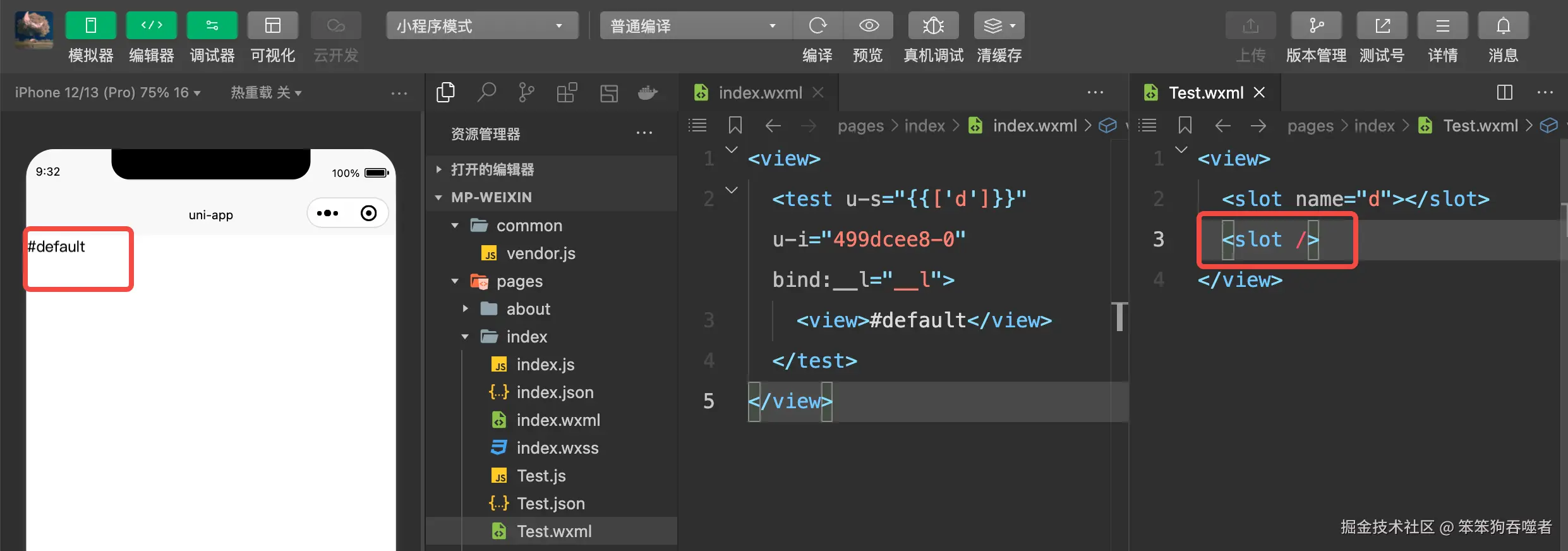Click the user avatar image
1568x551 pixels.
point(34,30)
